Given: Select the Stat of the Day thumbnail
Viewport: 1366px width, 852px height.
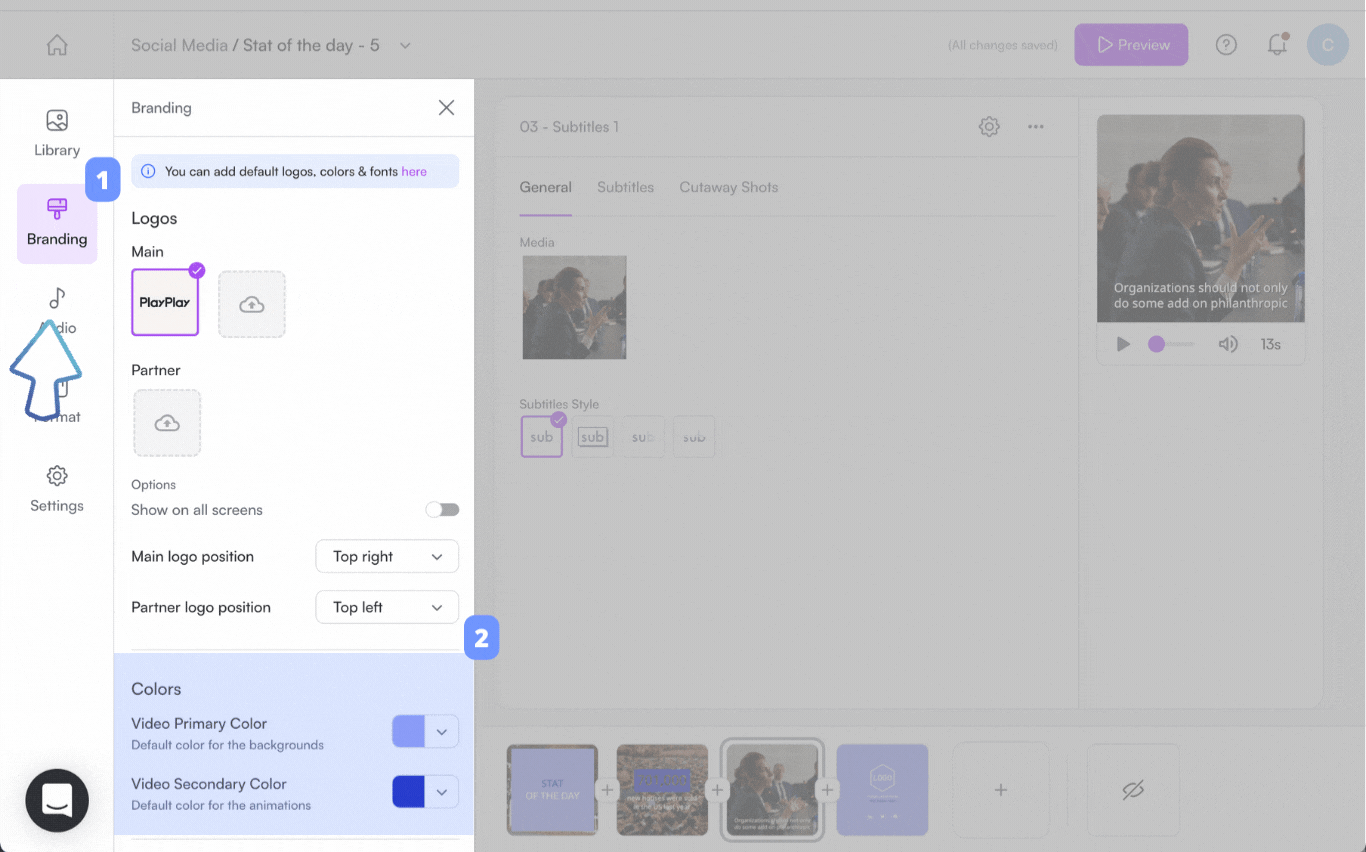Looking at the screenshot, I should click(x=551, y=789).
